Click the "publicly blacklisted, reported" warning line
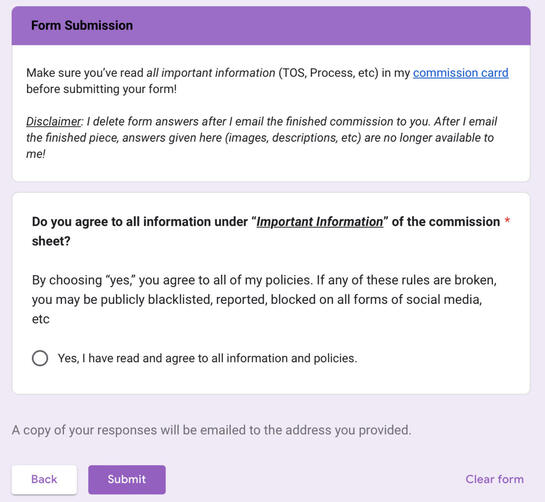 click(257, 300)
